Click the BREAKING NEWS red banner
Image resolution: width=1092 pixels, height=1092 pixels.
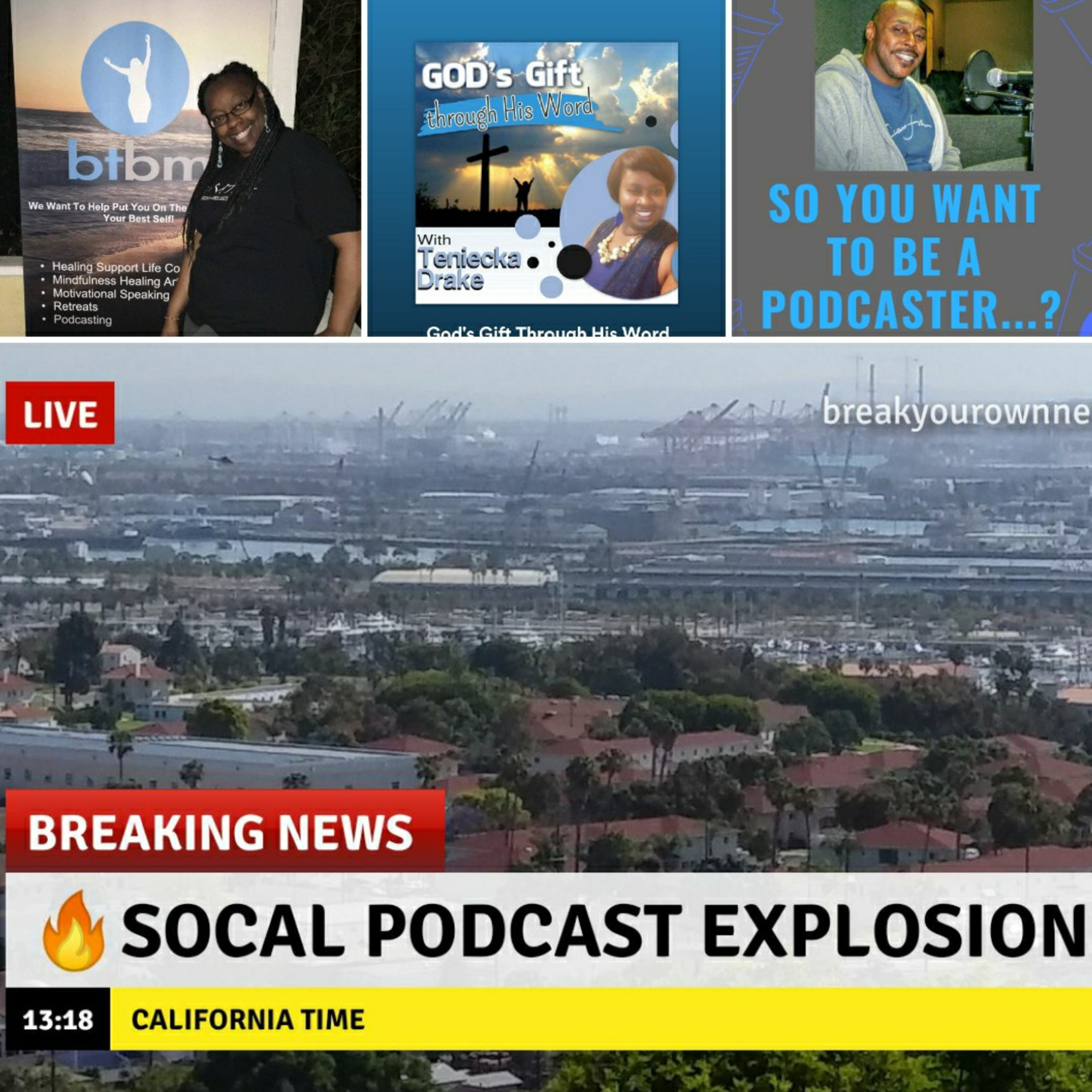[225, 831]
